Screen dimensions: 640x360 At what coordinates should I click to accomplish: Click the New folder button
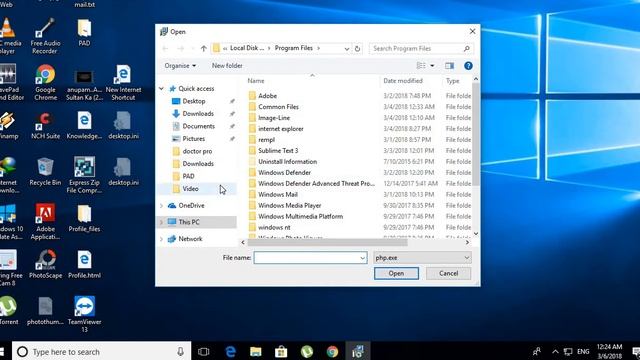[x=227, y=66]
